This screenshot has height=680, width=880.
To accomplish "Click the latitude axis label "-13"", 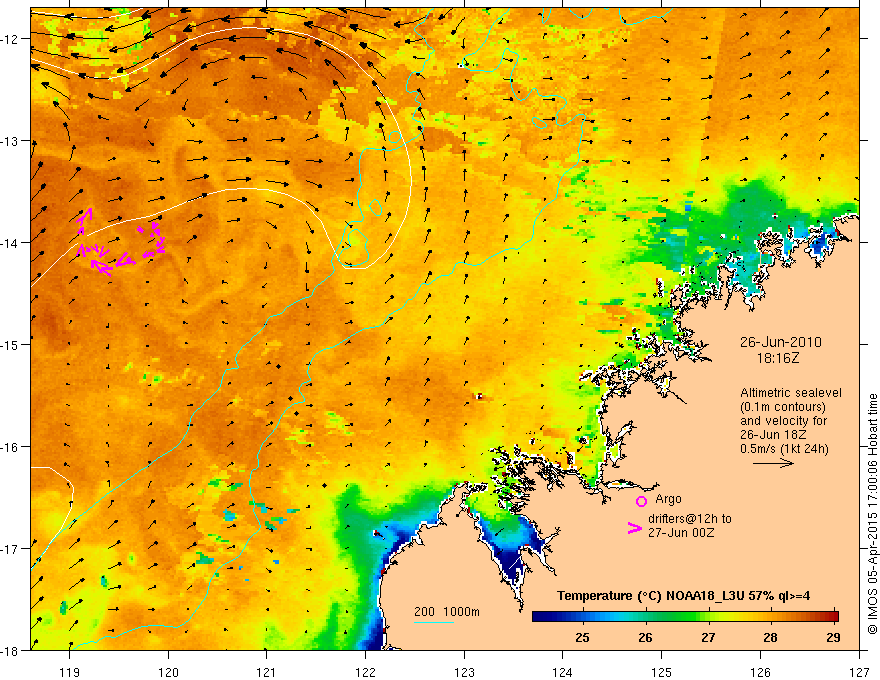I will [11, 141].
